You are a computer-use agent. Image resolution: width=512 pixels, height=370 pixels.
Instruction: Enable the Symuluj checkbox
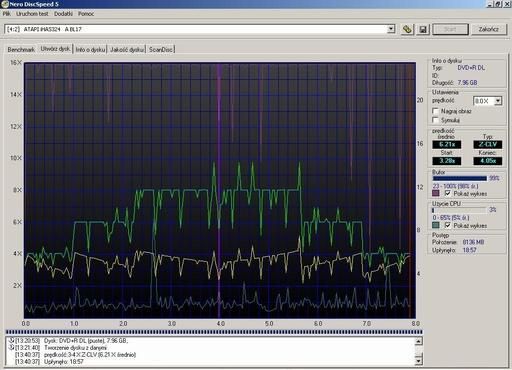point(435,120)
